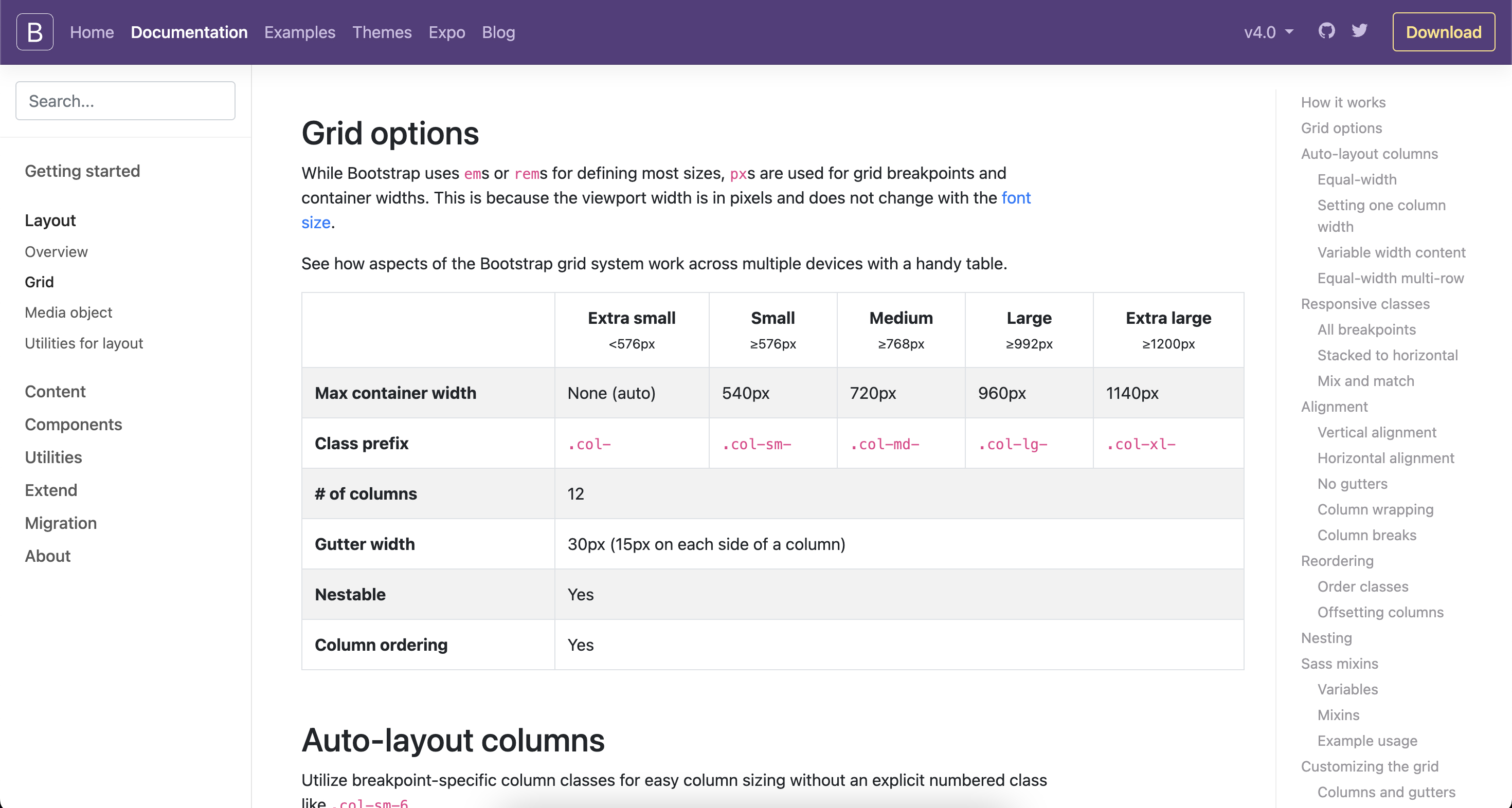The height and width of the screenshot is (808, 1512).
Task: Jump to How it works
Action: pyautogui.click(x=1343, y=102)
